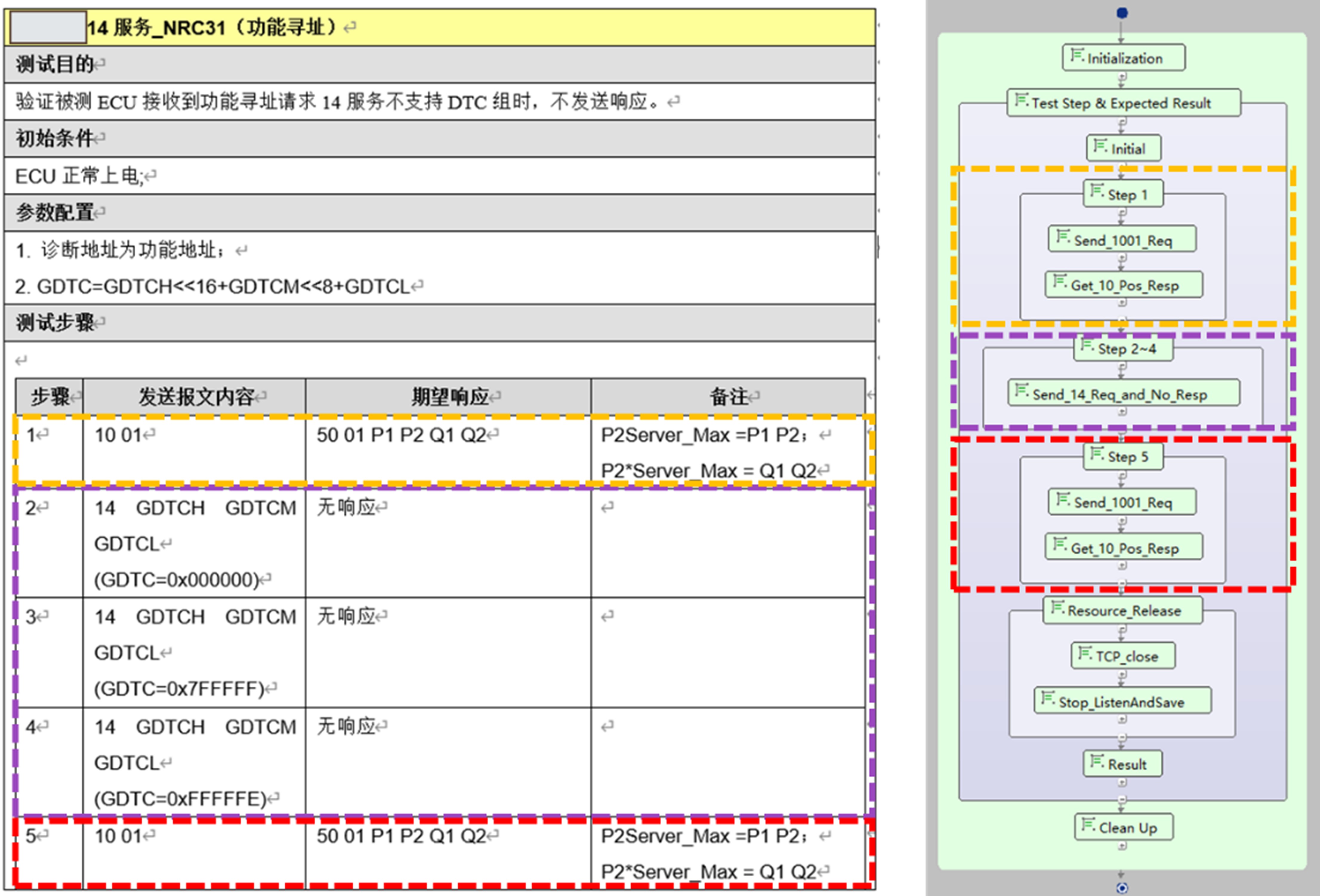
Task: Click the Result node
Action: [x=1123, y=764]
